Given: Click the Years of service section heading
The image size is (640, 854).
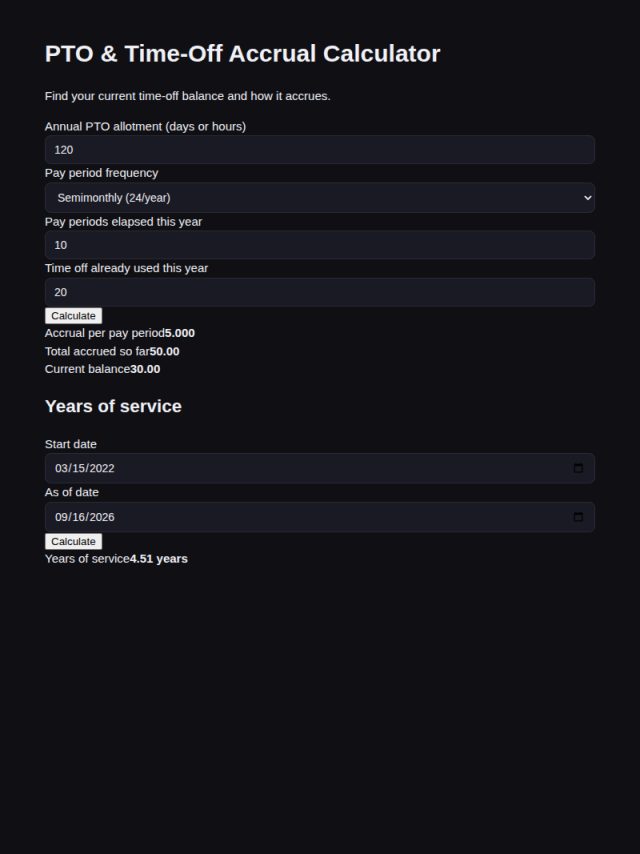Looking at the screenshot, I should tap(113, 406).
